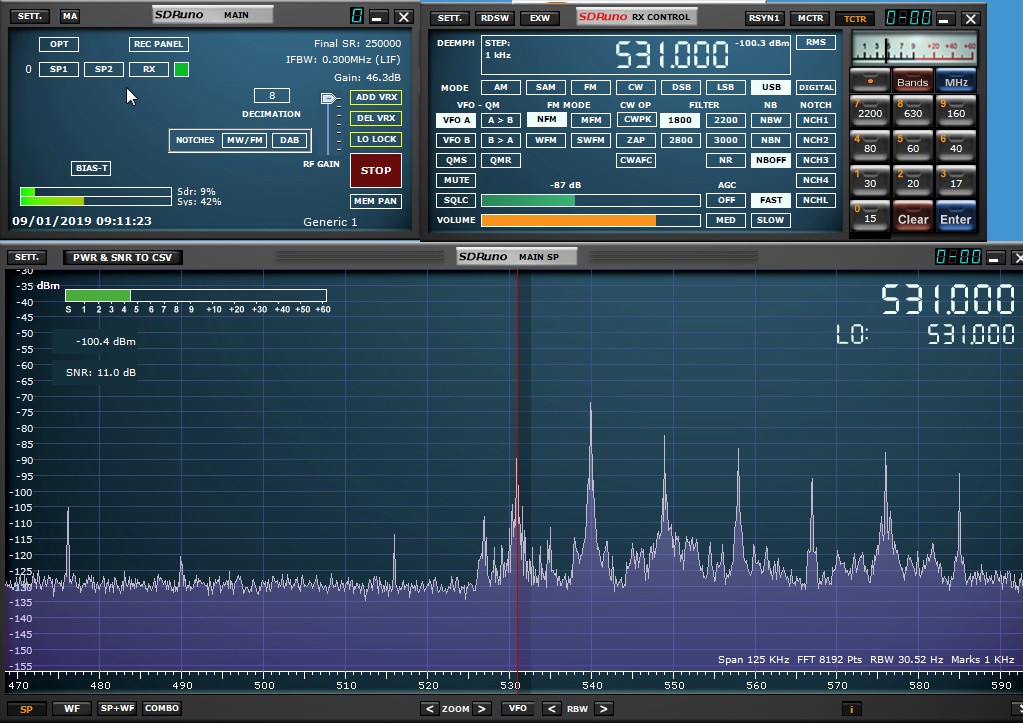Viewport: 1023px width, 723px height.
Task: Click the keypad Clear button
Action: point(913,215)
